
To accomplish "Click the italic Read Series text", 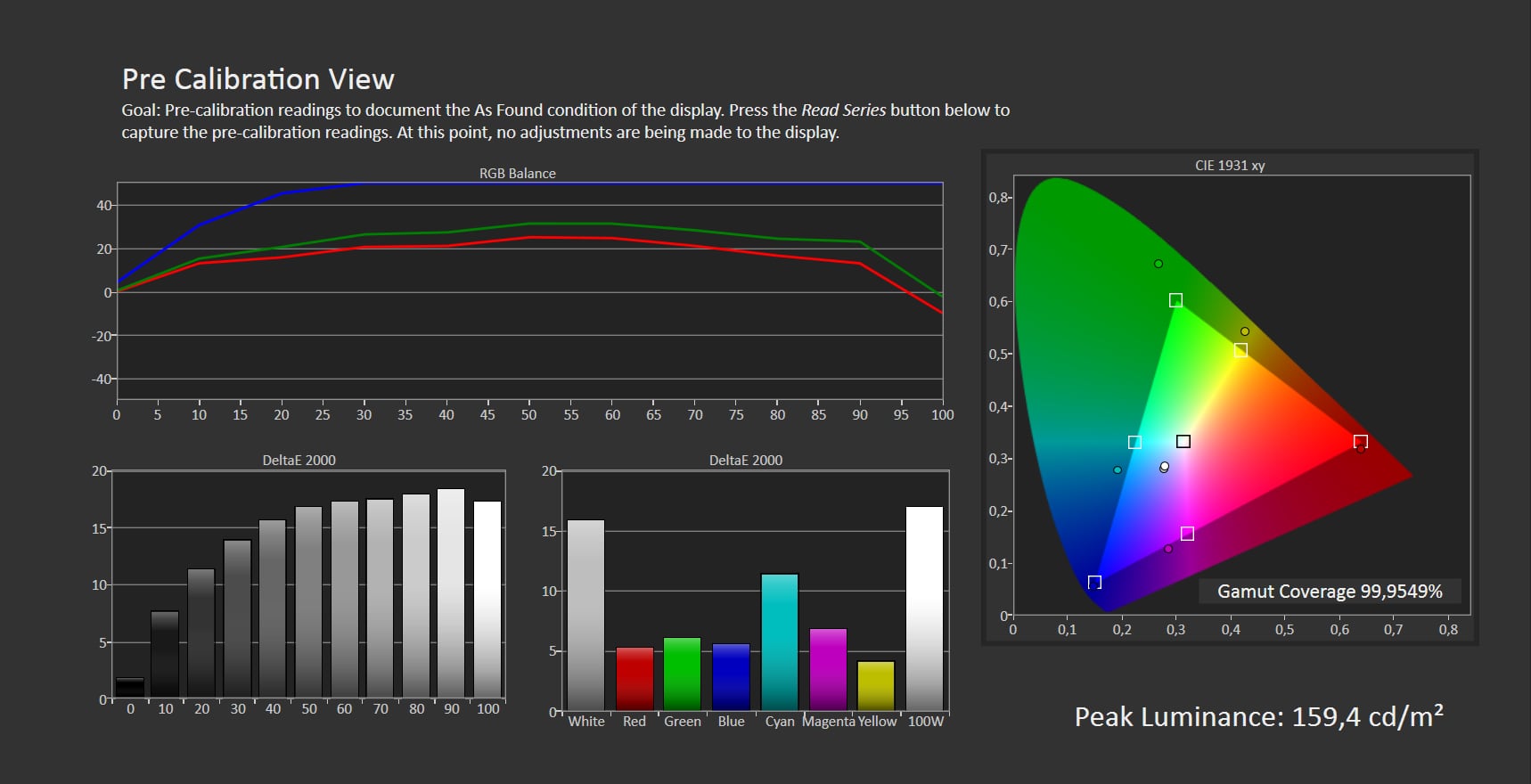I will pyautogui.click(x=843, y=110).
